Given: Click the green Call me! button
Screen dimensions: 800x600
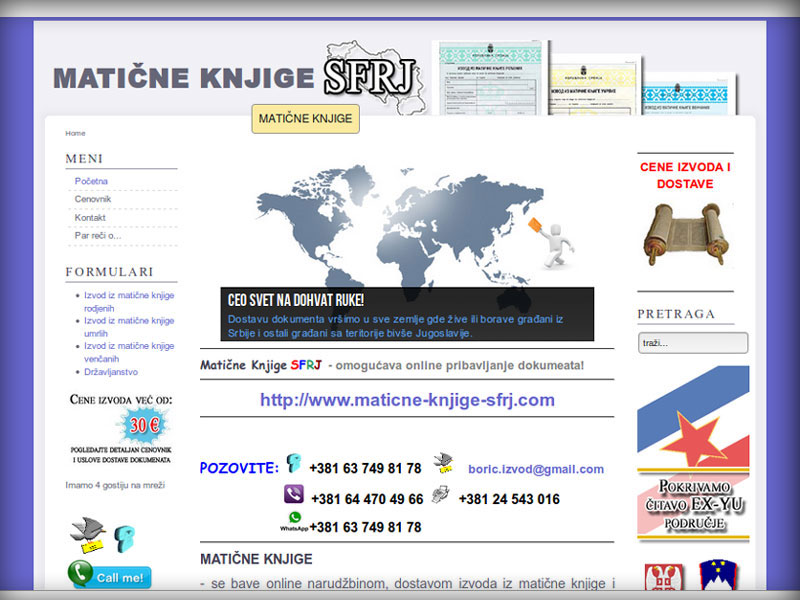Looking at the screenshot, I should 110,576.
